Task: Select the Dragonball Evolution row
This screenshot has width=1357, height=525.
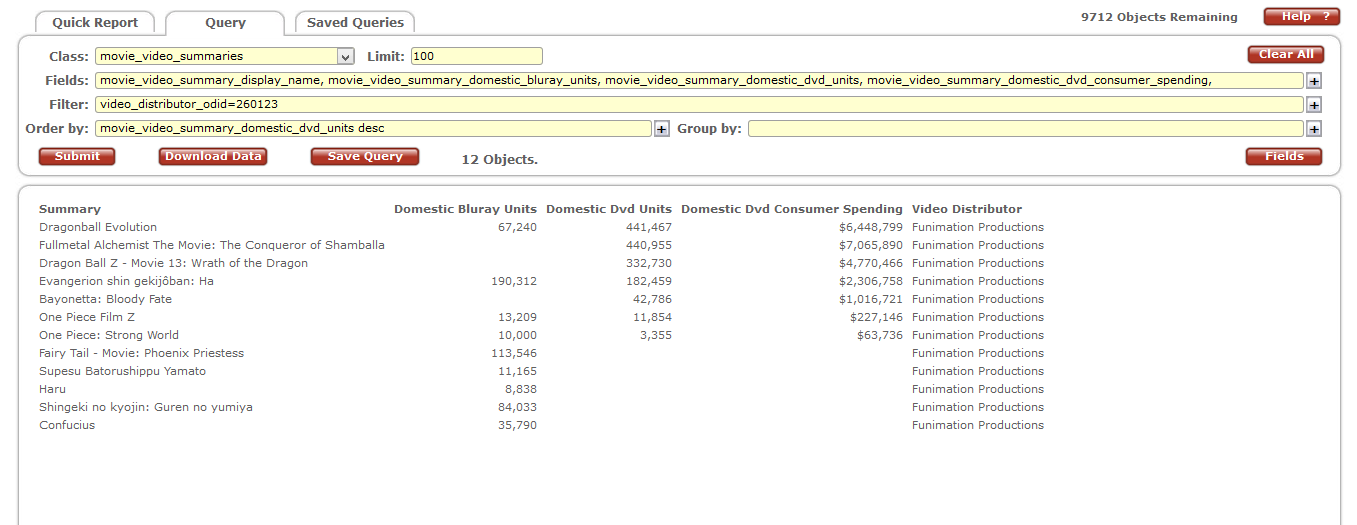Action: (98, 227)
